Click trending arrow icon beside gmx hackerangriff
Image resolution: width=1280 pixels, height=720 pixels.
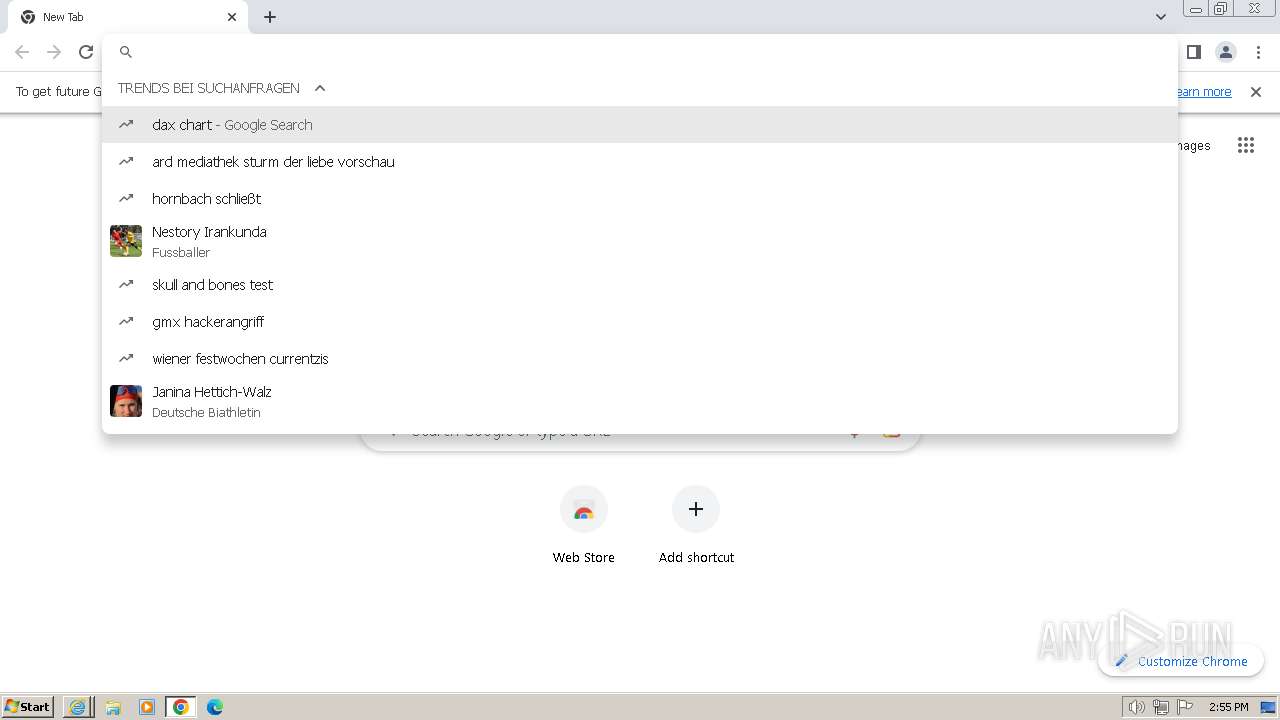click(x=126, y=321)
